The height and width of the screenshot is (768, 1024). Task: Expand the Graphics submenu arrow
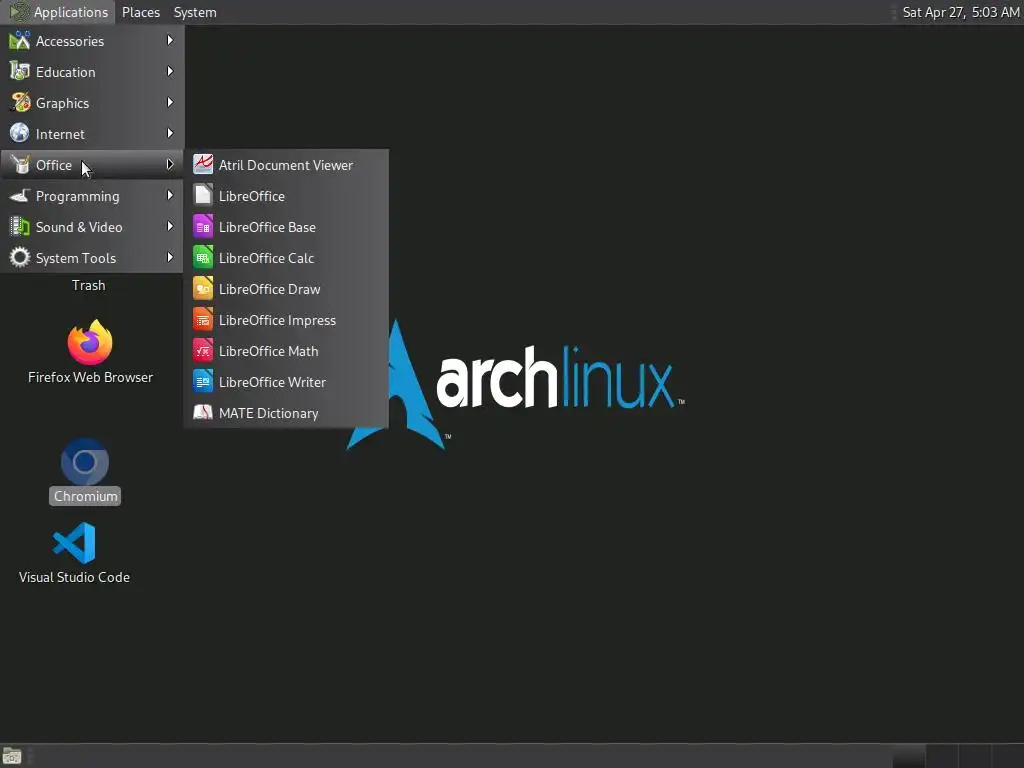click(x=170, y=103)
